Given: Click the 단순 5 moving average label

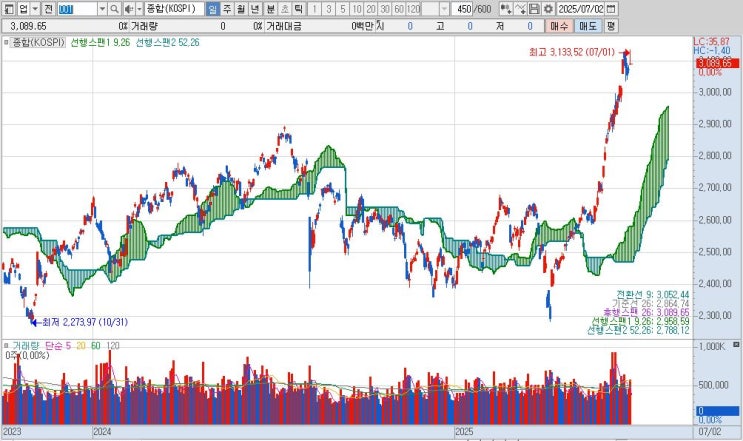Looking at the screenshot, I should 58,346.
